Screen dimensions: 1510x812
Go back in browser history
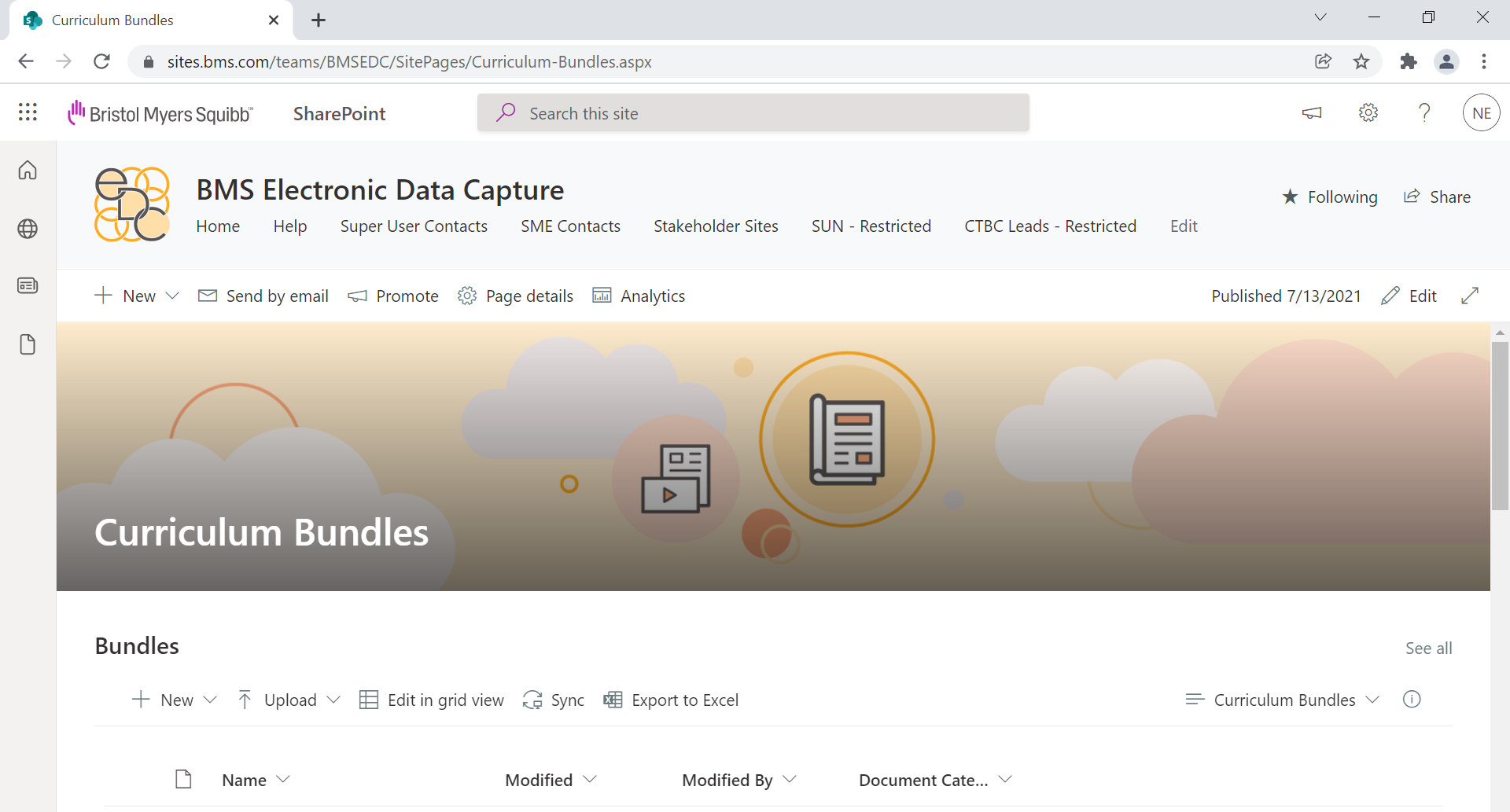tap(26, 61)
